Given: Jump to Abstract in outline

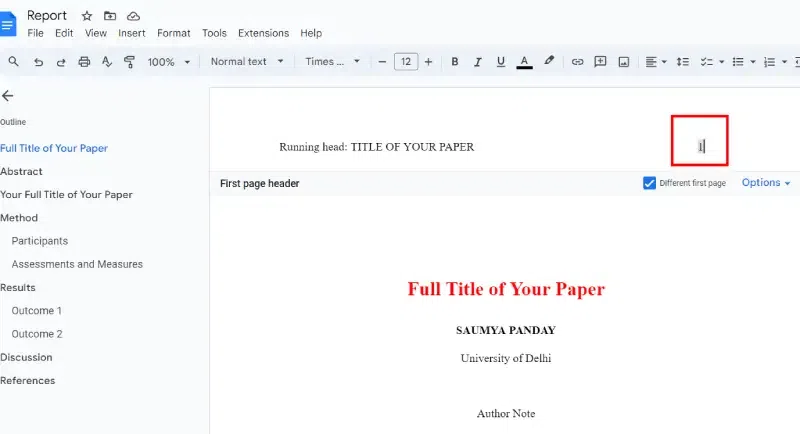Looking at the screenshot, I should [21, 171].
